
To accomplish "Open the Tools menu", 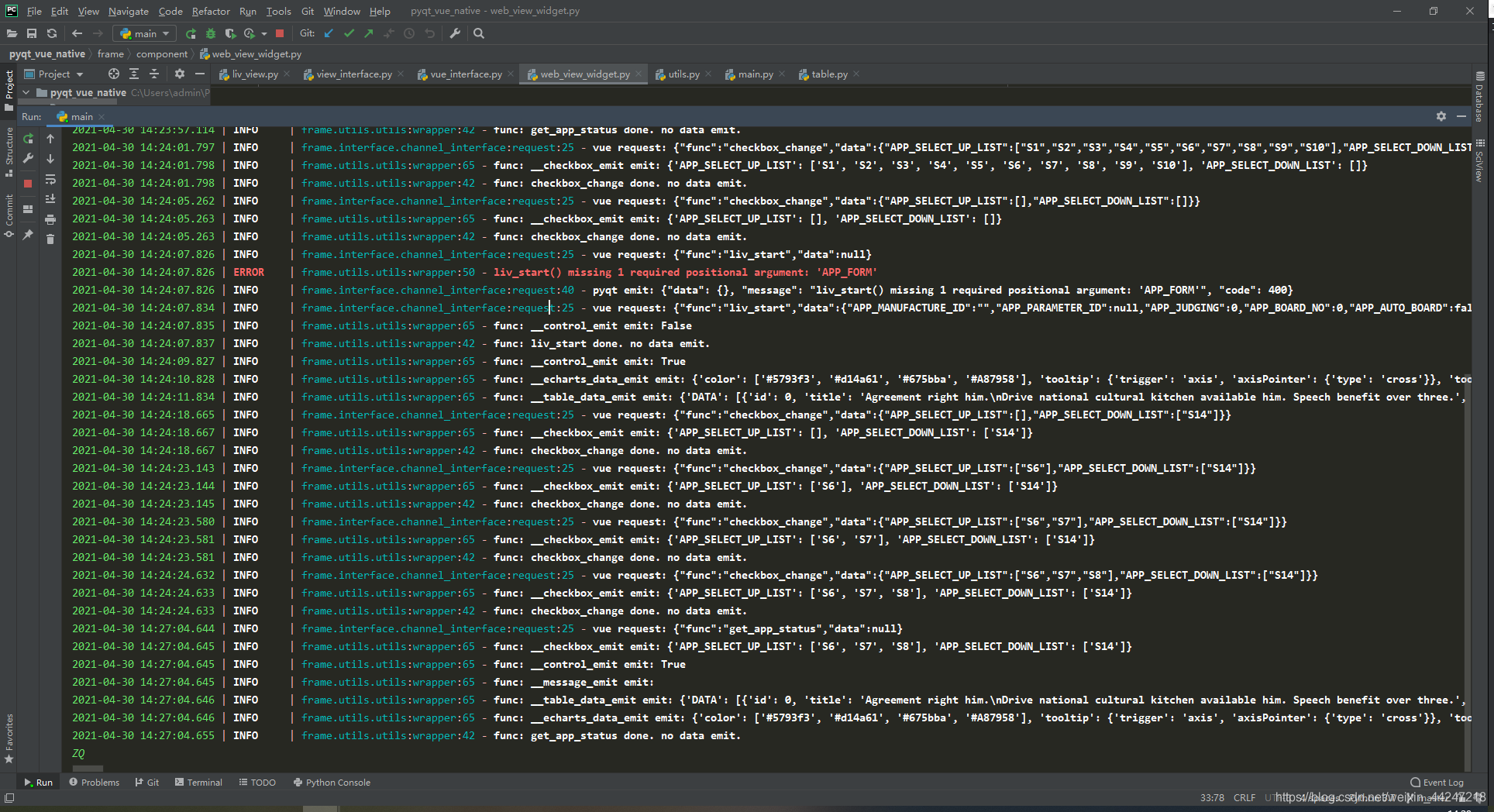I will pos(278,11).
